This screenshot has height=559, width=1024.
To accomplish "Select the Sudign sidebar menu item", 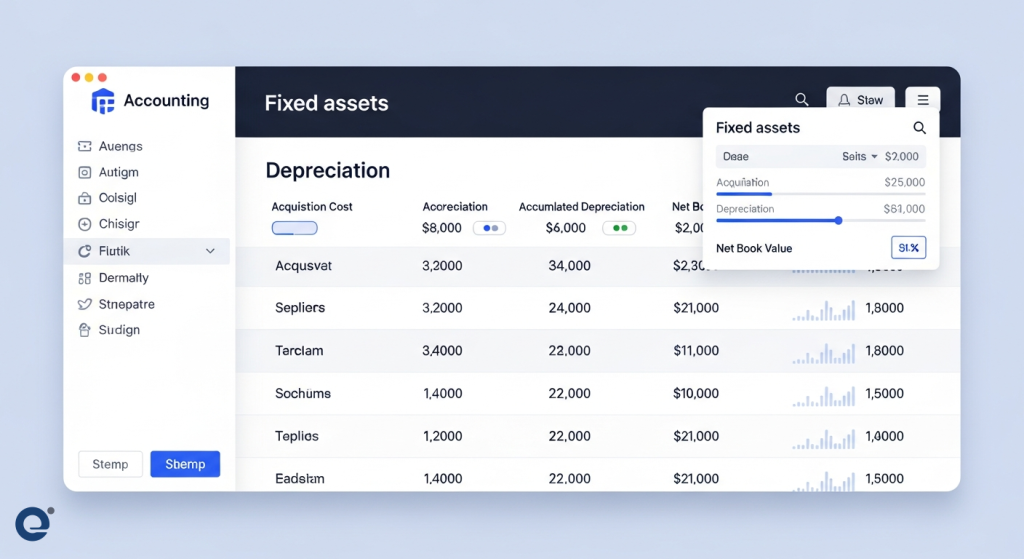I will 119,330.
